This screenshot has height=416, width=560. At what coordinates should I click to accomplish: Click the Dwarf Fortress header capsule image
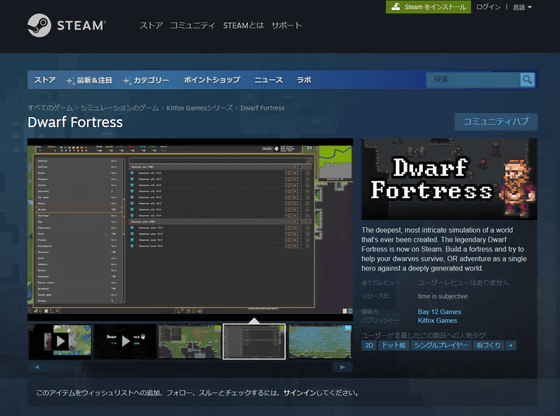tap(449, 179)
